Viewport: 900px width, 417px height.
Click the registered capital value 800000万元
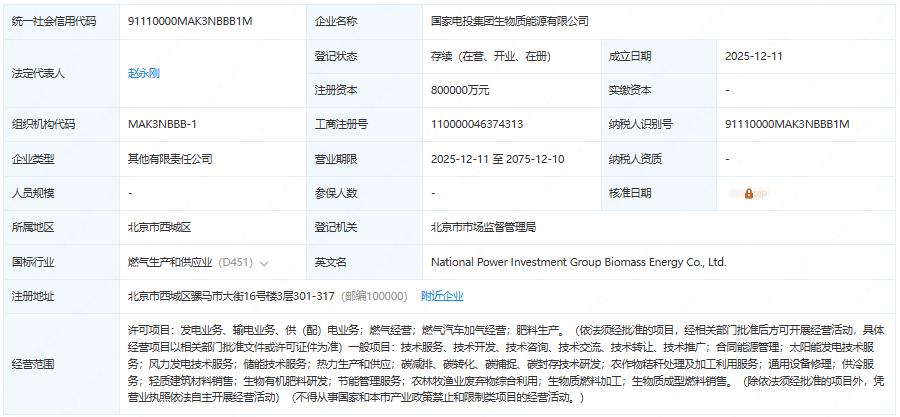pos(460,90)
